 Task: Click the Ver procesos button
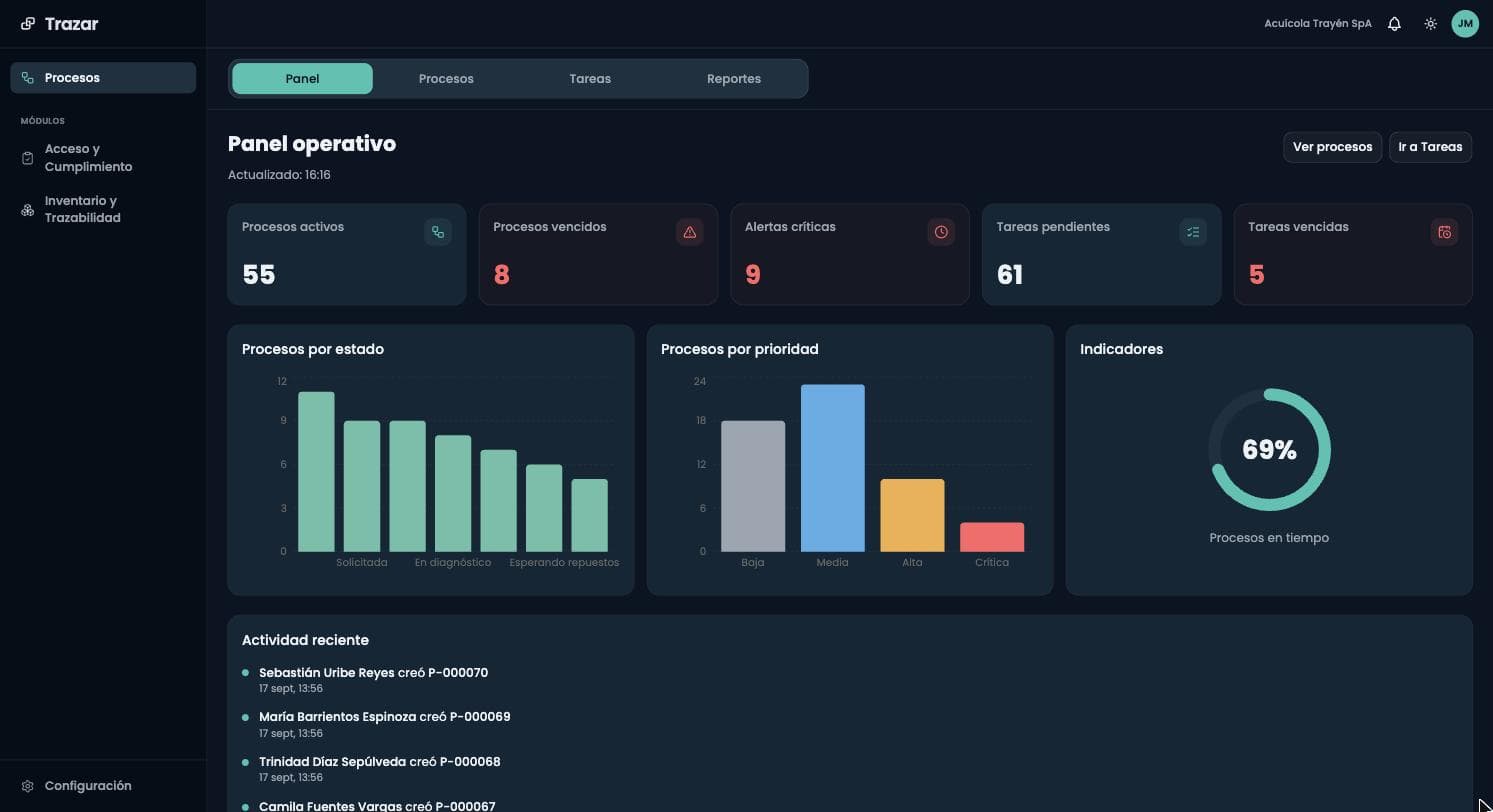(x=1332, y=147)
